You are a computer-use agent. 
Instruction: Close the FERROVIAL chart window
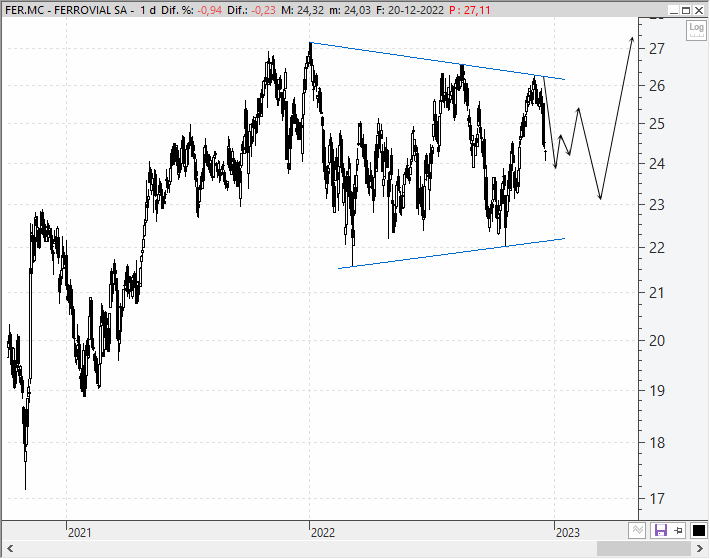click(699, 10)
